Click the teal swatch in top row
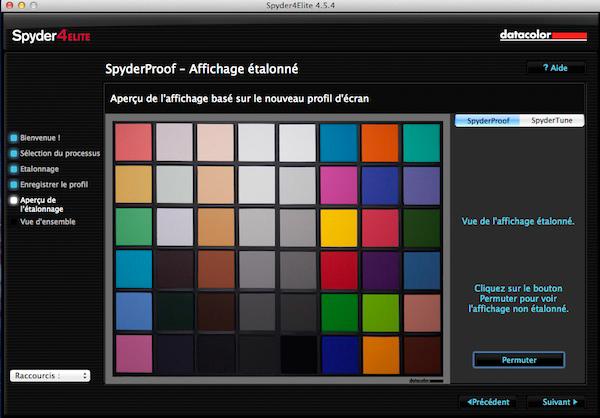The height and width of the screenshot is (418, 600). click(420, 143)
